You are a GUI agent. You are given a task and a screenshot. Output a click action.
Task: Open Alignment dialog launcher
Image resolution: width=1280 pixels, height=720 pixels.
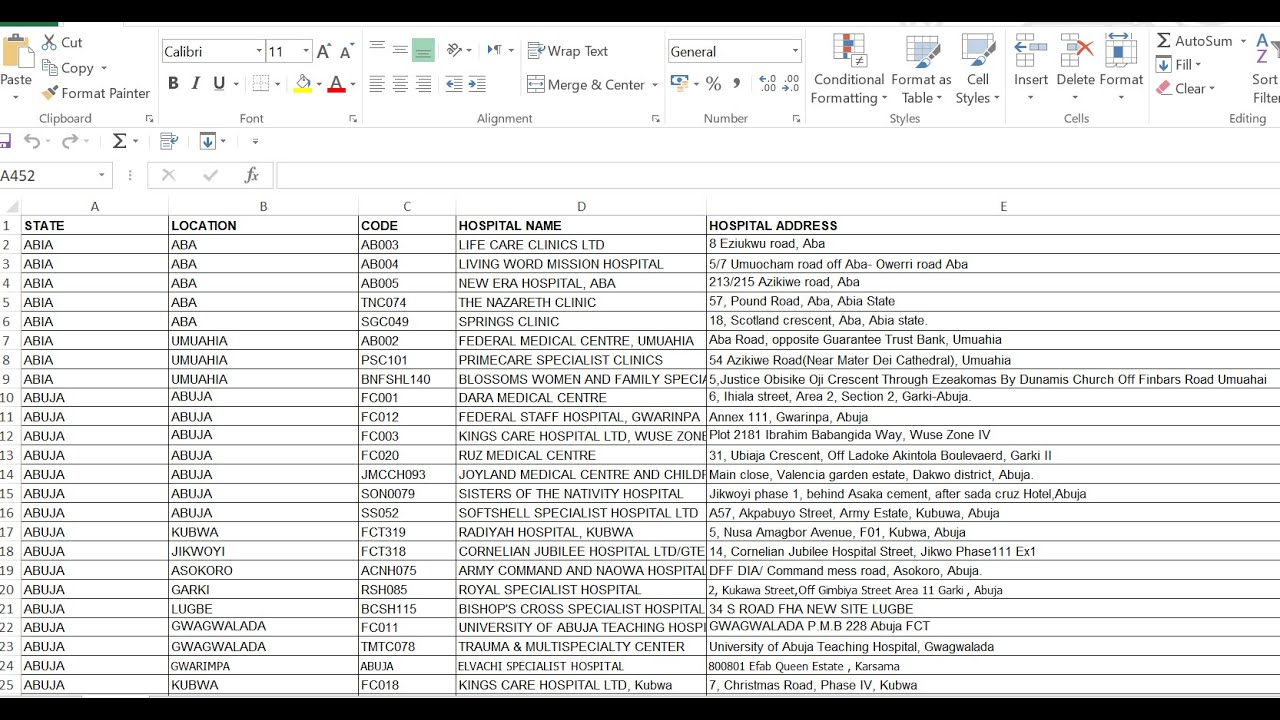(x=656, y=119)
